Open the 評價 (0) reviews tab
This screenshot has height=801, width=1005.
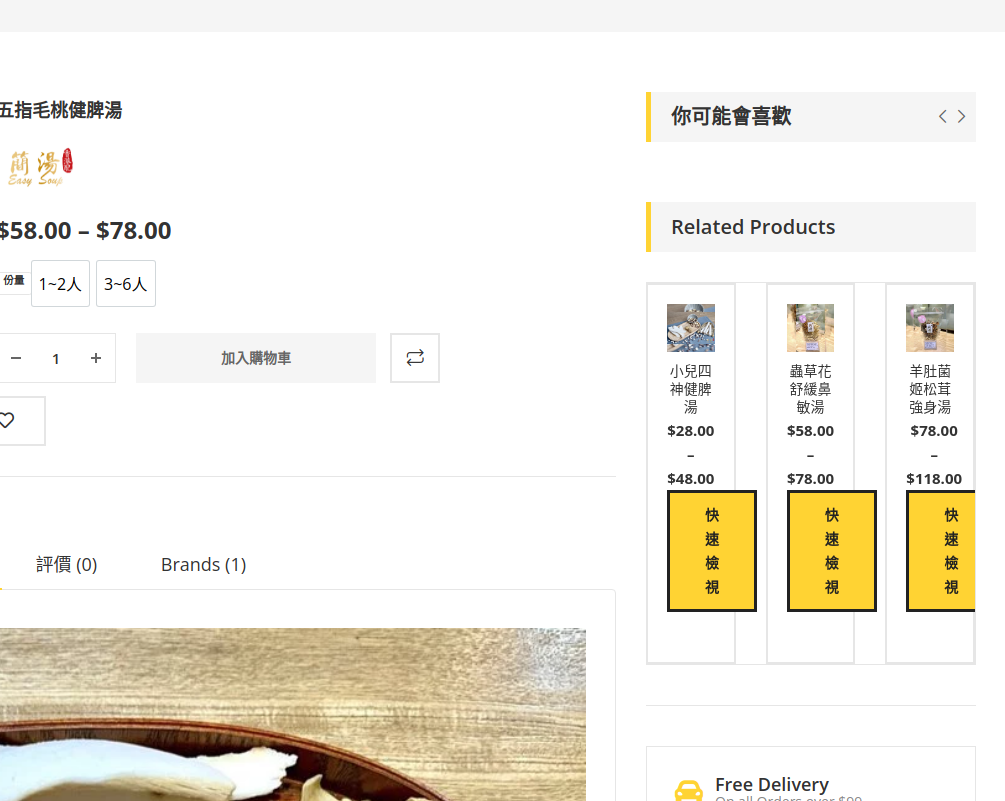(67, 565)
